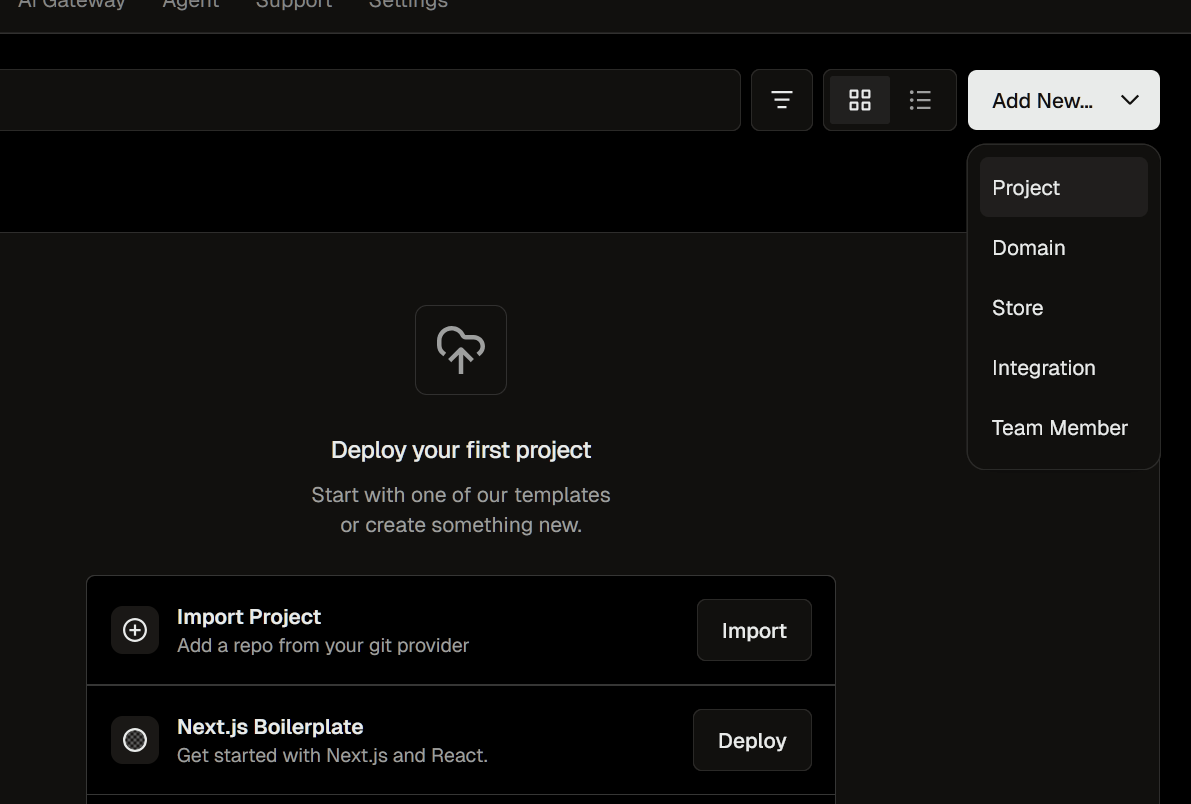Click the Next.js Boilerplate template icon
This screenshot has height=804, width=1191.
135,740
